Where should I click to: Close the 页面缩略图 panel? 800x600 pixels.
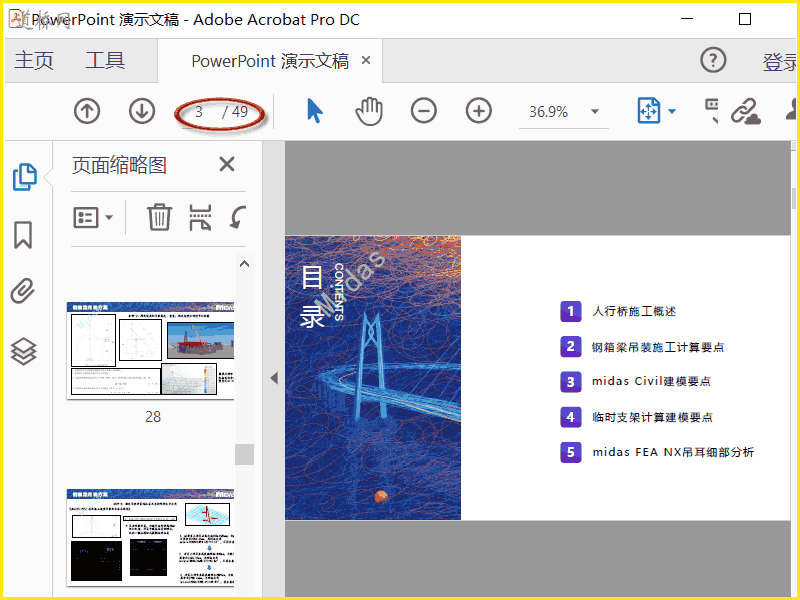(227, 164)
